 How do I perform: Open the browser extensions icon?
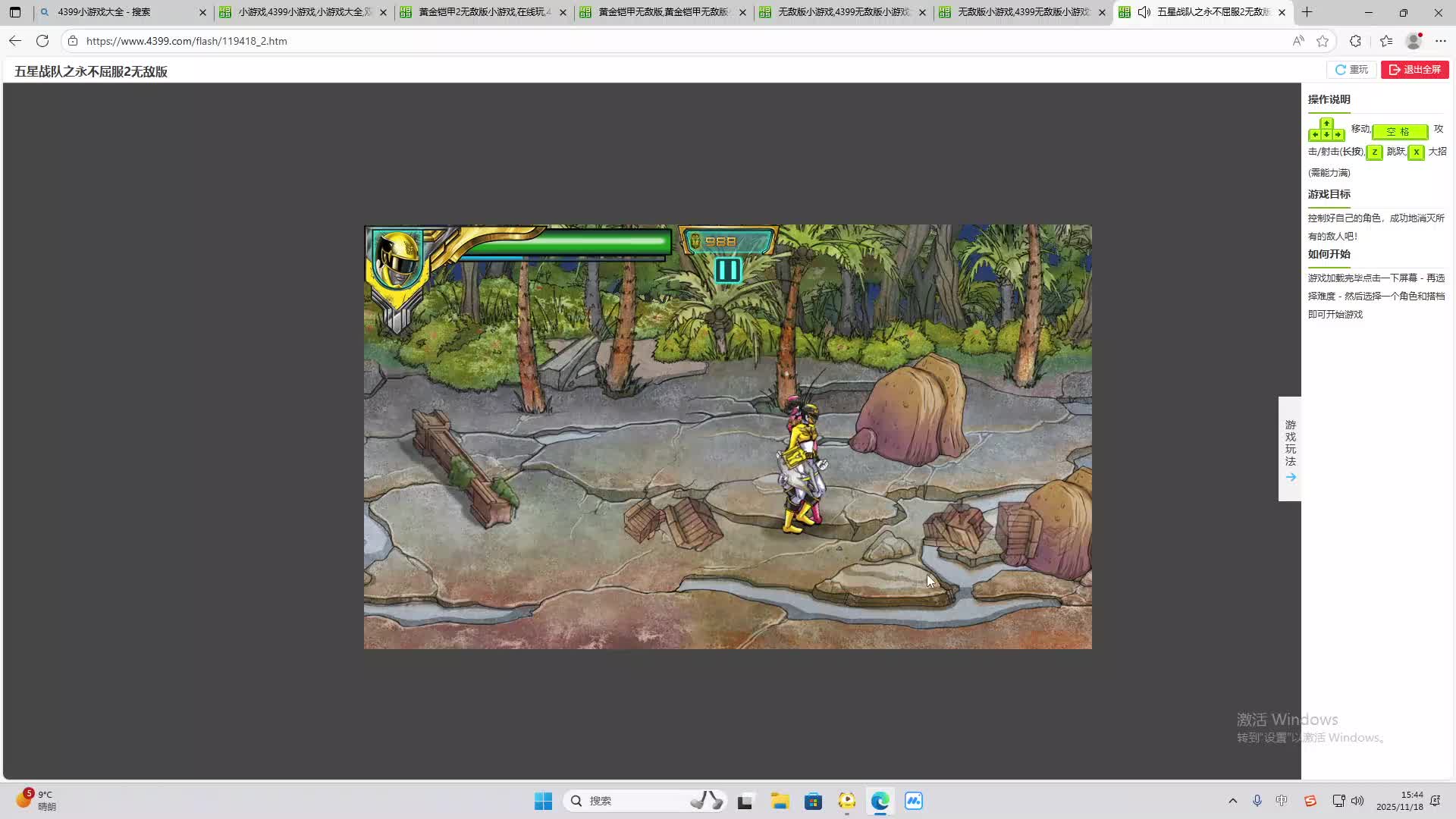1355,41
